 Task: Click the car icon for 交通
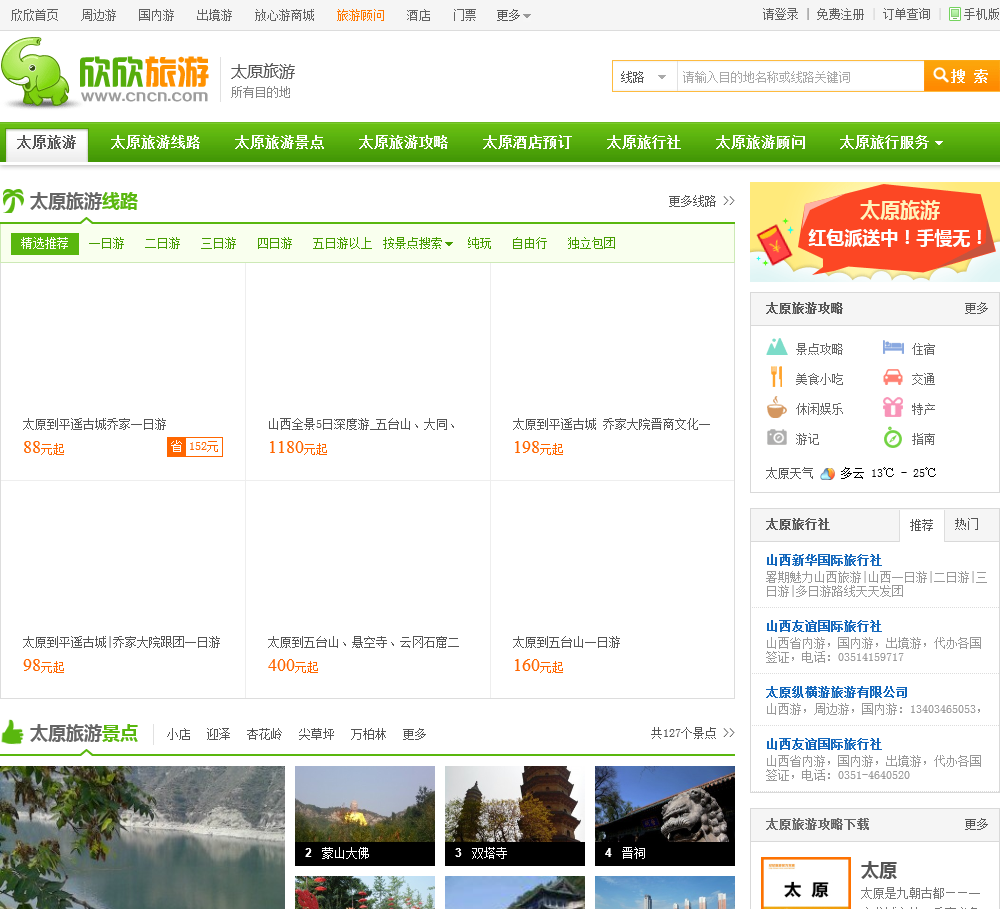[x=893, y=377]
